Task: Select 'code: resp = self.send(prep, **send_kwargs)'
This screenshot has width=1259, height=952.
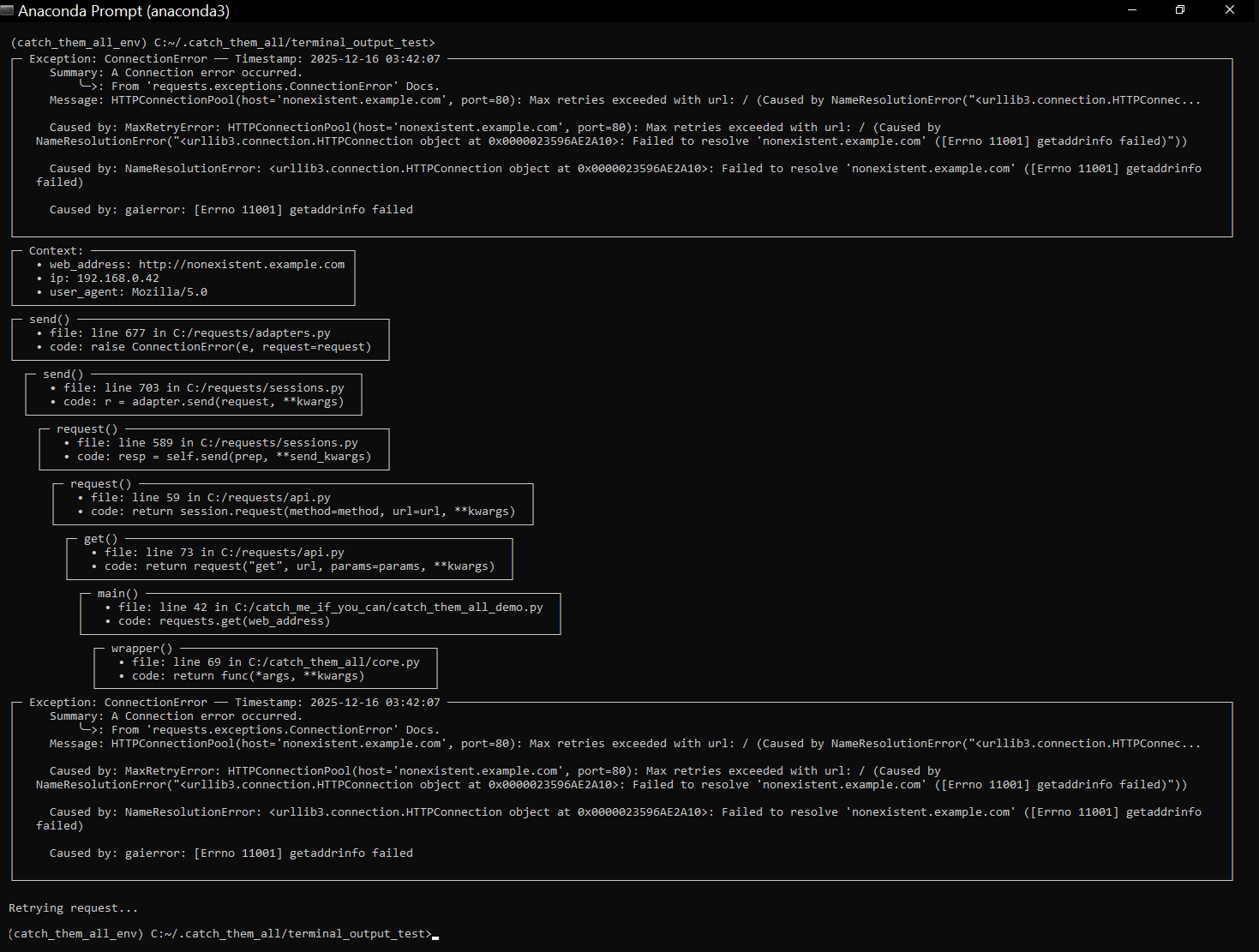Action: 219,457
